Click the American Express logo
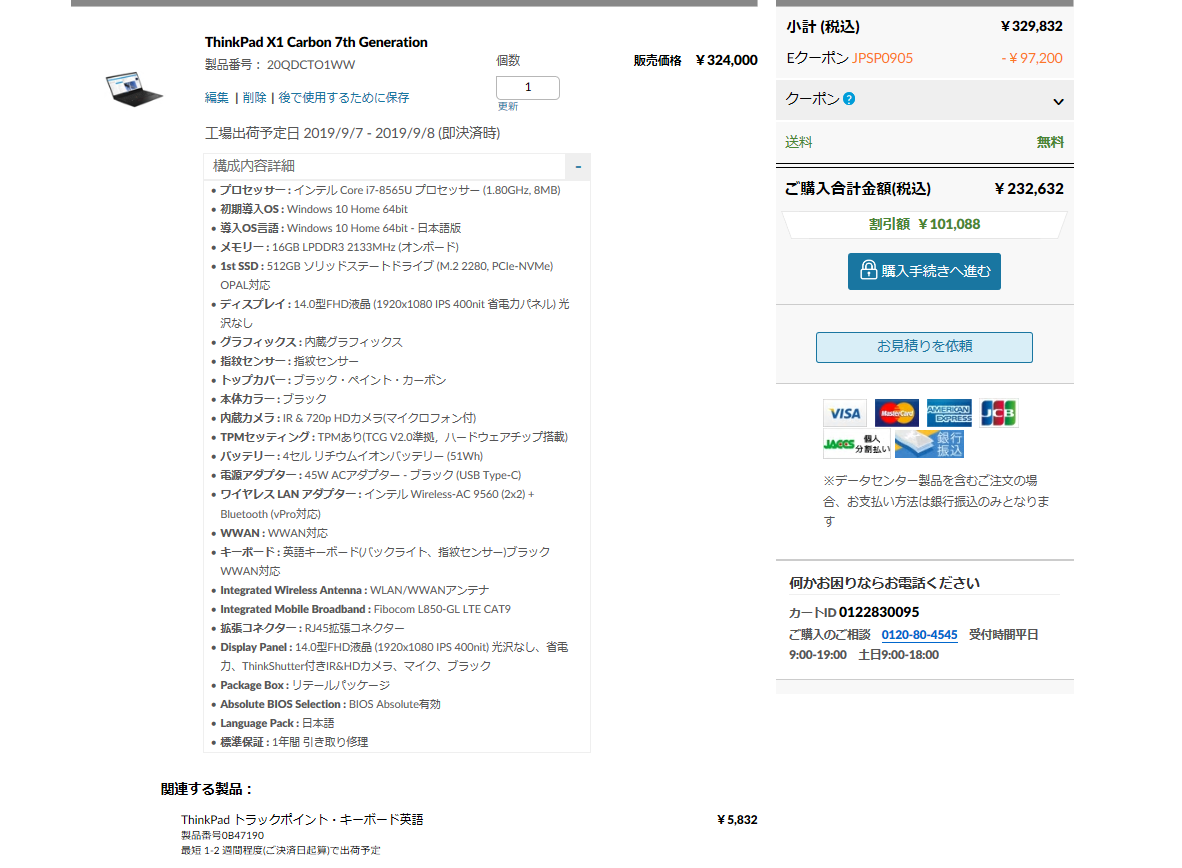This screenshot has height=868, width=1182. 949,413
